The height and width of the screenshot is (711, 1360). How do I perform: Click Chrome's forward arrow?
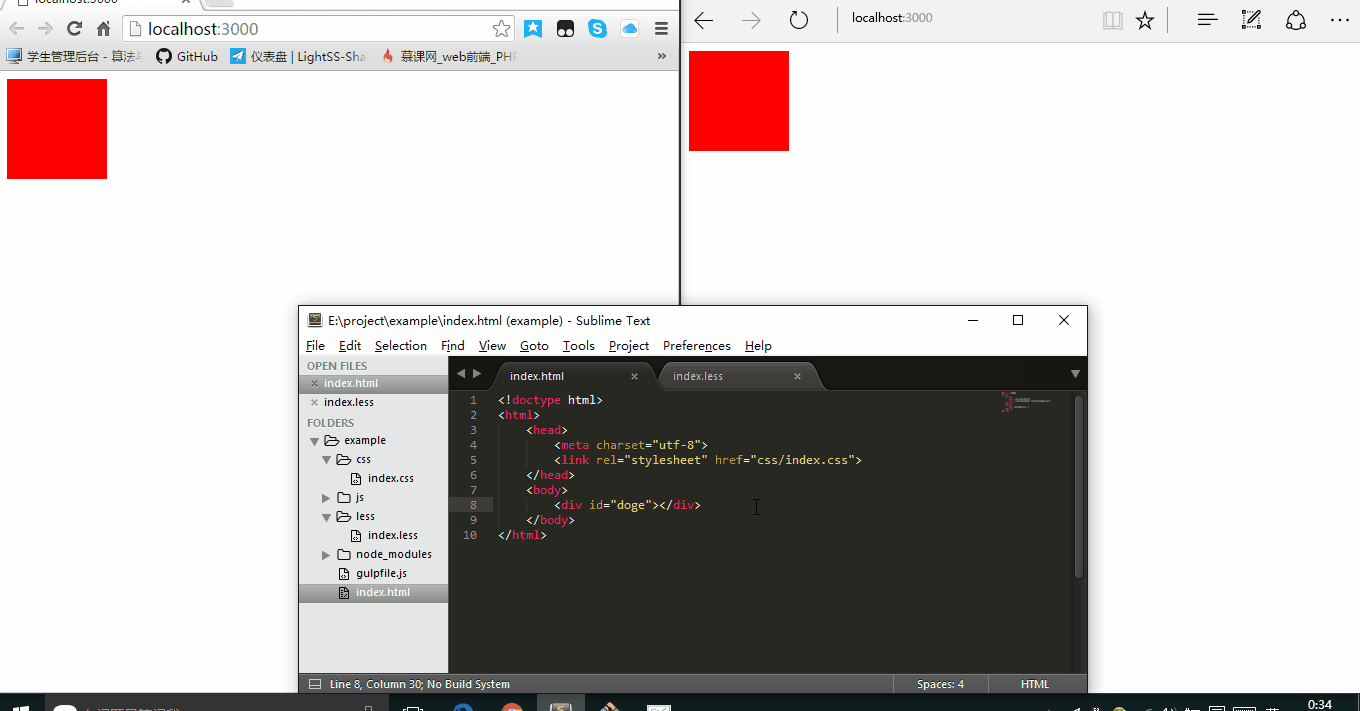(x=44, y=29)
